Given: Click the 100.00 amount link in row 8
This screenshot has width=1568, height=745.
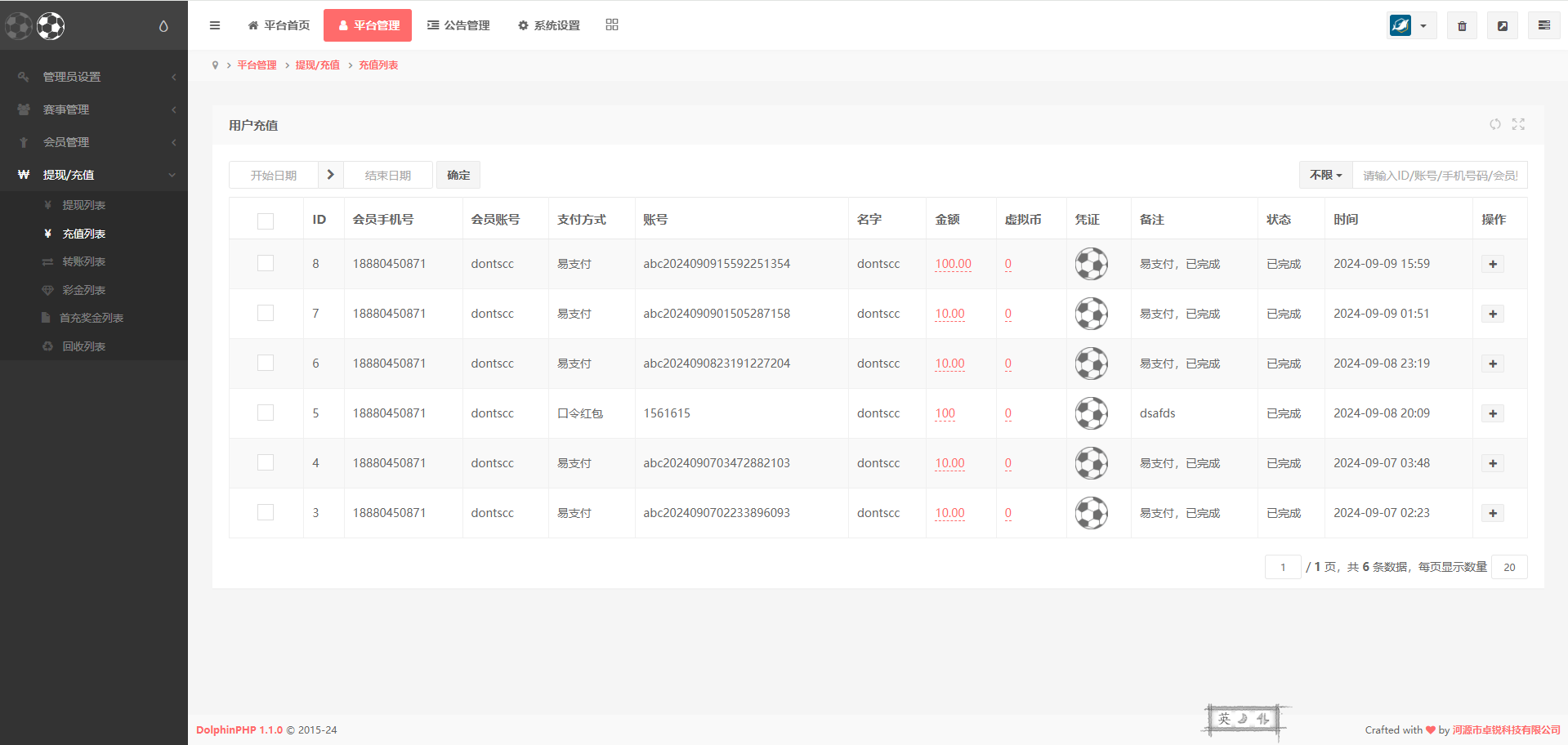Looking at the screenshot, I should click(x=953, y=264).
